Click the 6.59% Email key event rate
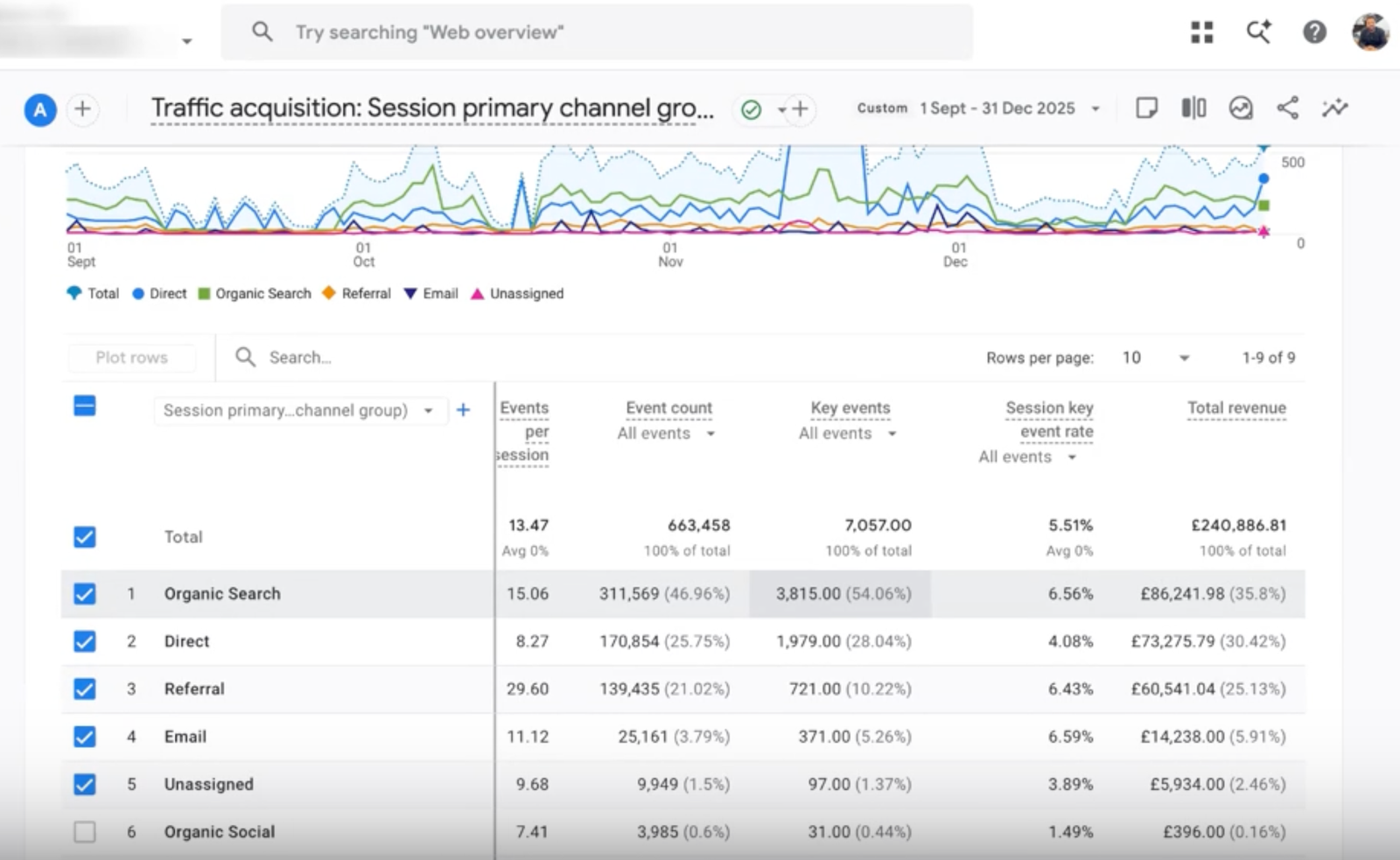This screenshot has height=860, width=1400. pyautogui.click(x=1071, y=737)
